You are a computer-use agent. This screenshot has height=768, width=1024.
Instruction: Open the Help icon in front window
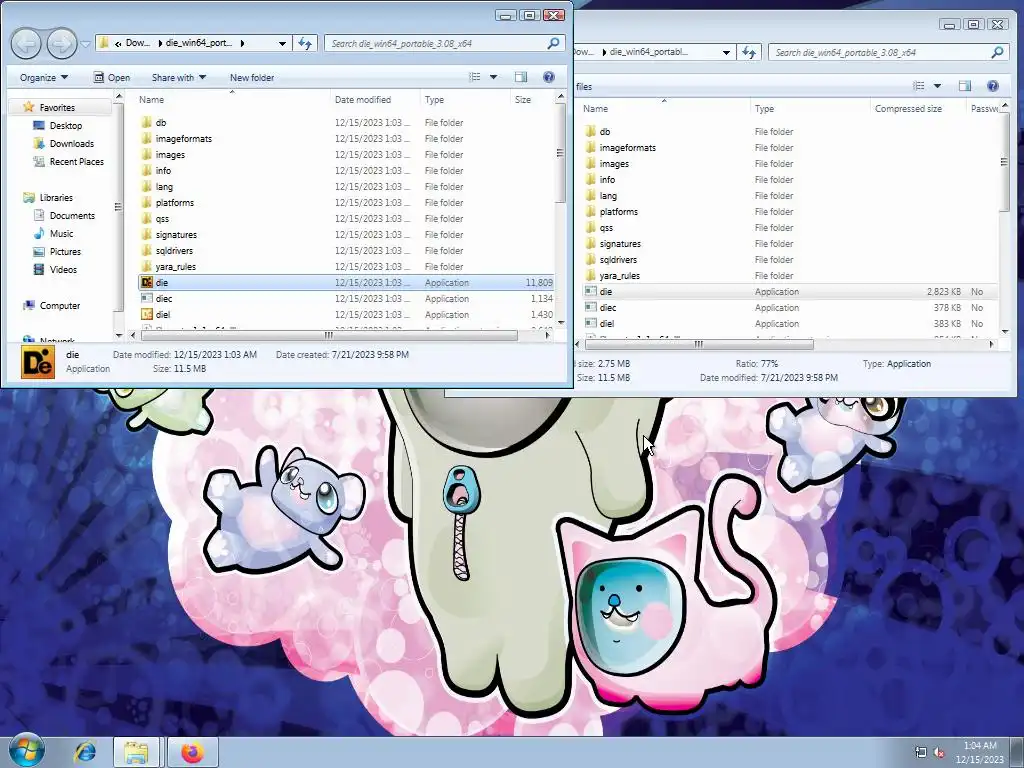(549, 77)
